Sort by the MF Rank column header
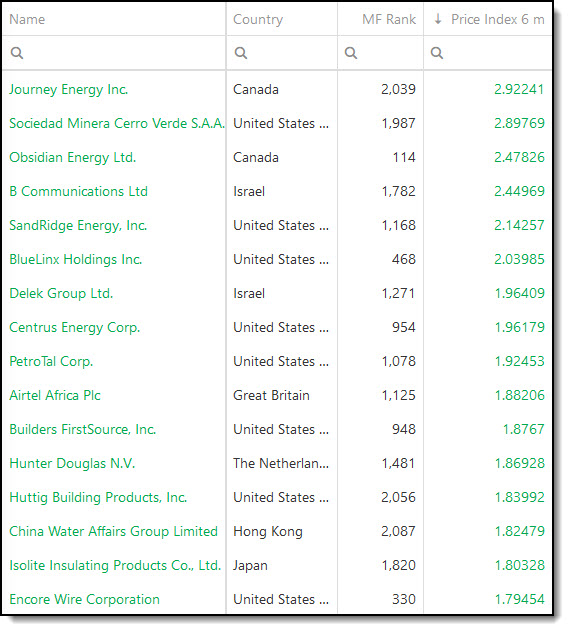This screenshot has width=569, height=631. (x=389, y=19)
